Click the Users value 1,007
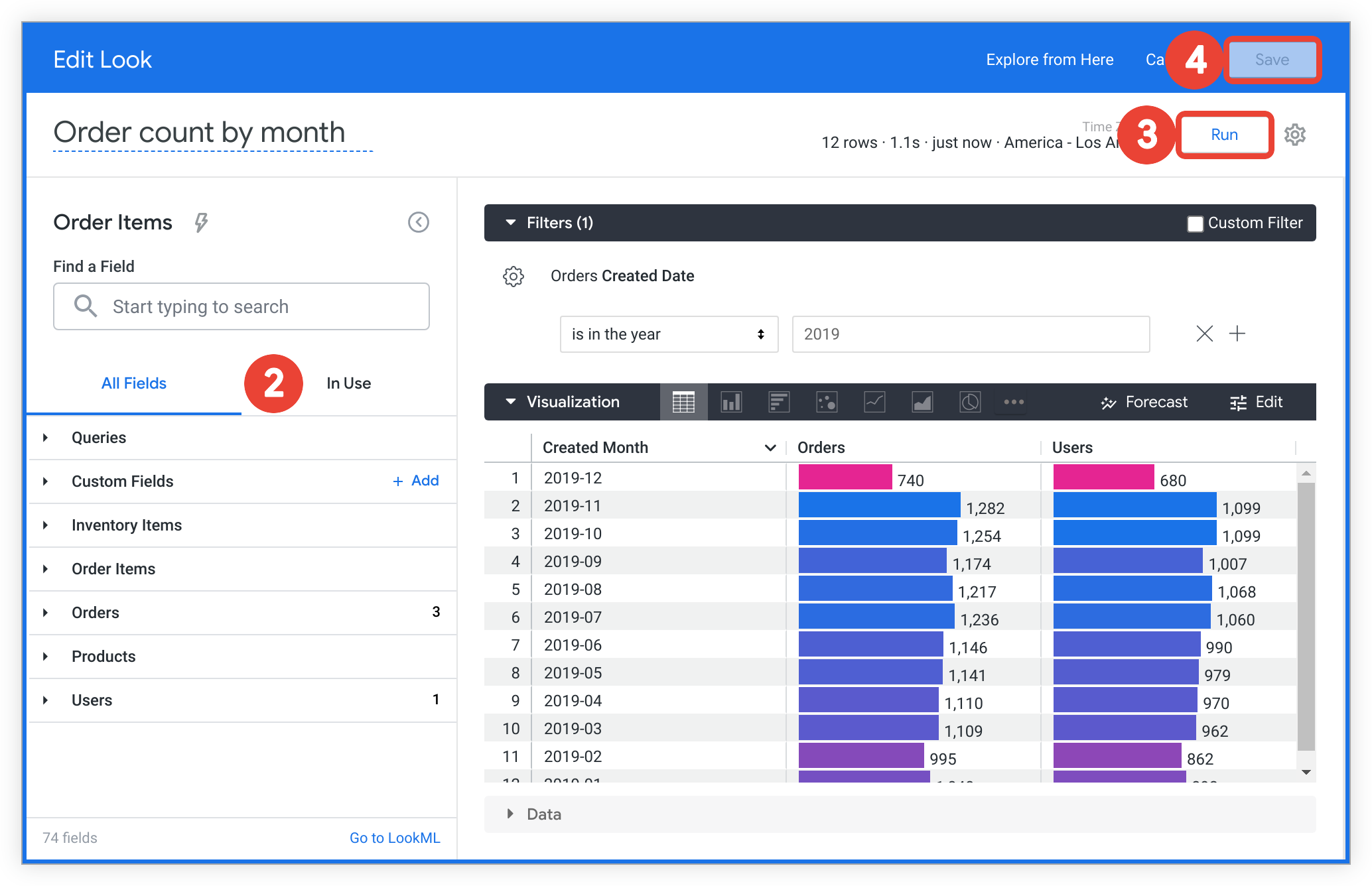The width and height of the screenshot is (1372, 886). pyautogui.click(x=1227, y=564)
